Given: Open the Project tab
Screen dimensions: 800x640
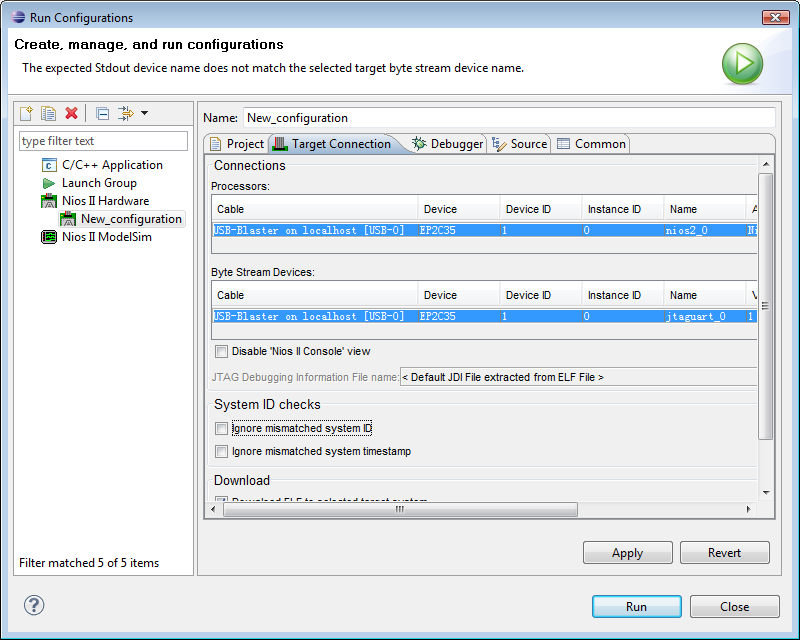Looking at the screenshot, I should tap(236, 144).
